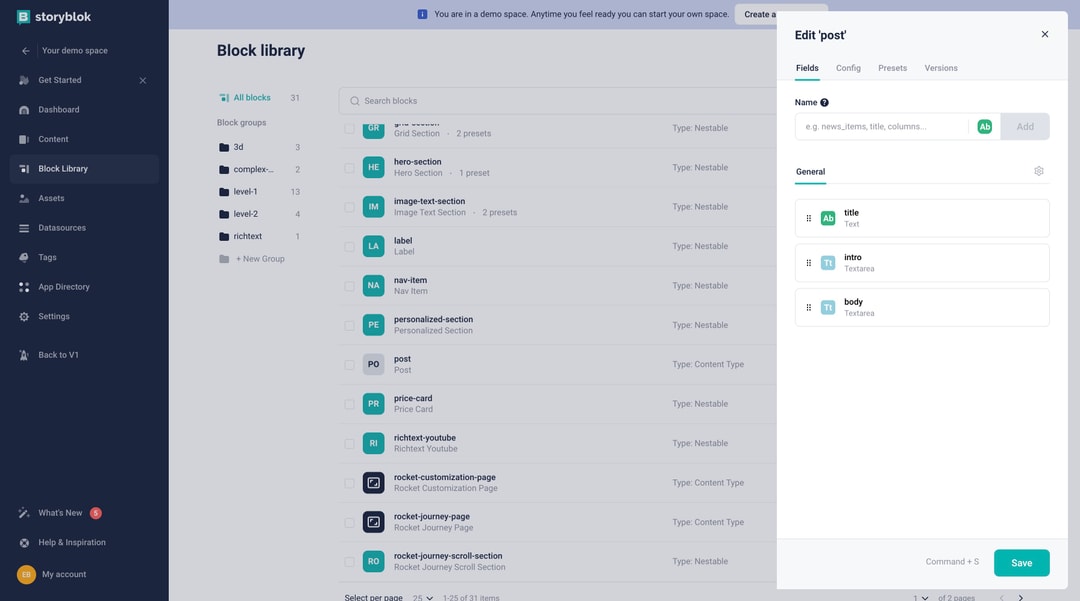Image resolution: width=1080 pixels, height=601 pixels.
Task: Open Dashboard from sidebar
Action: point(59,109)
